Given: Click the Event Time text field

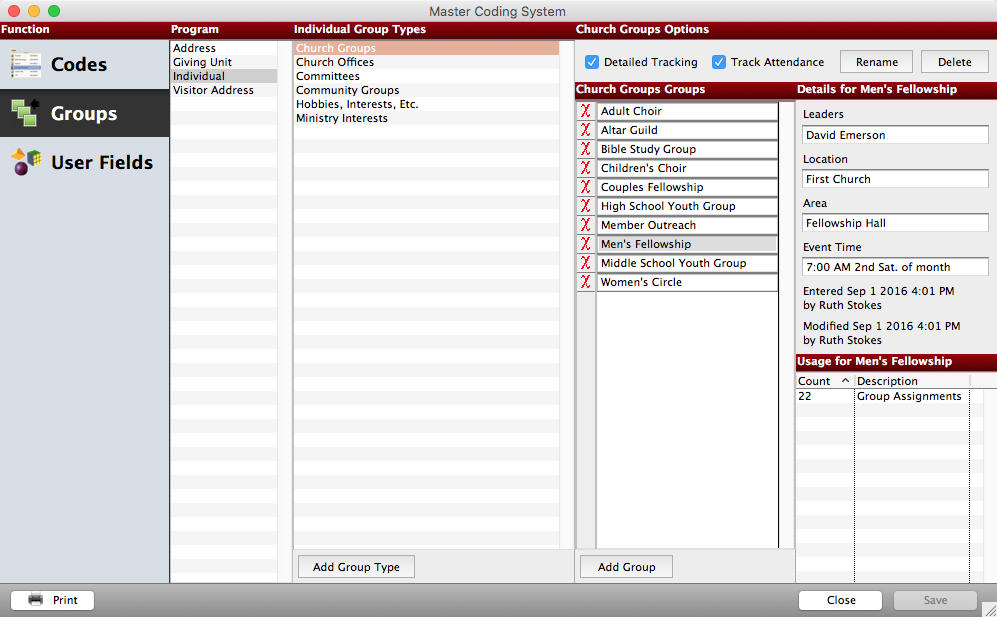Looking at the screenshot, I should (895, 267).
